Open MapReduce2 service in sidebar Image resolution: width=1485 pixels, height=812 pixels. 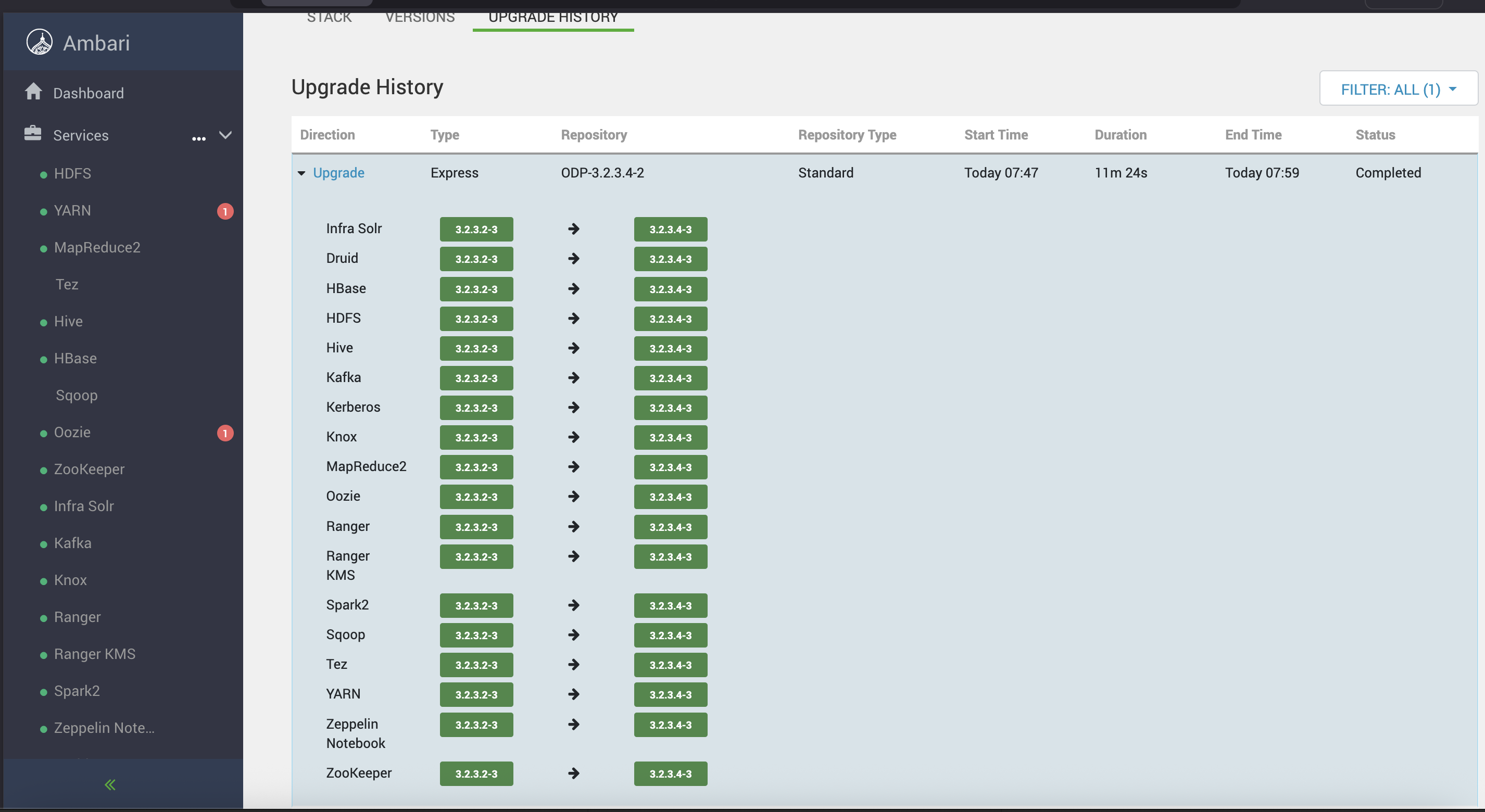pos(97,247)
